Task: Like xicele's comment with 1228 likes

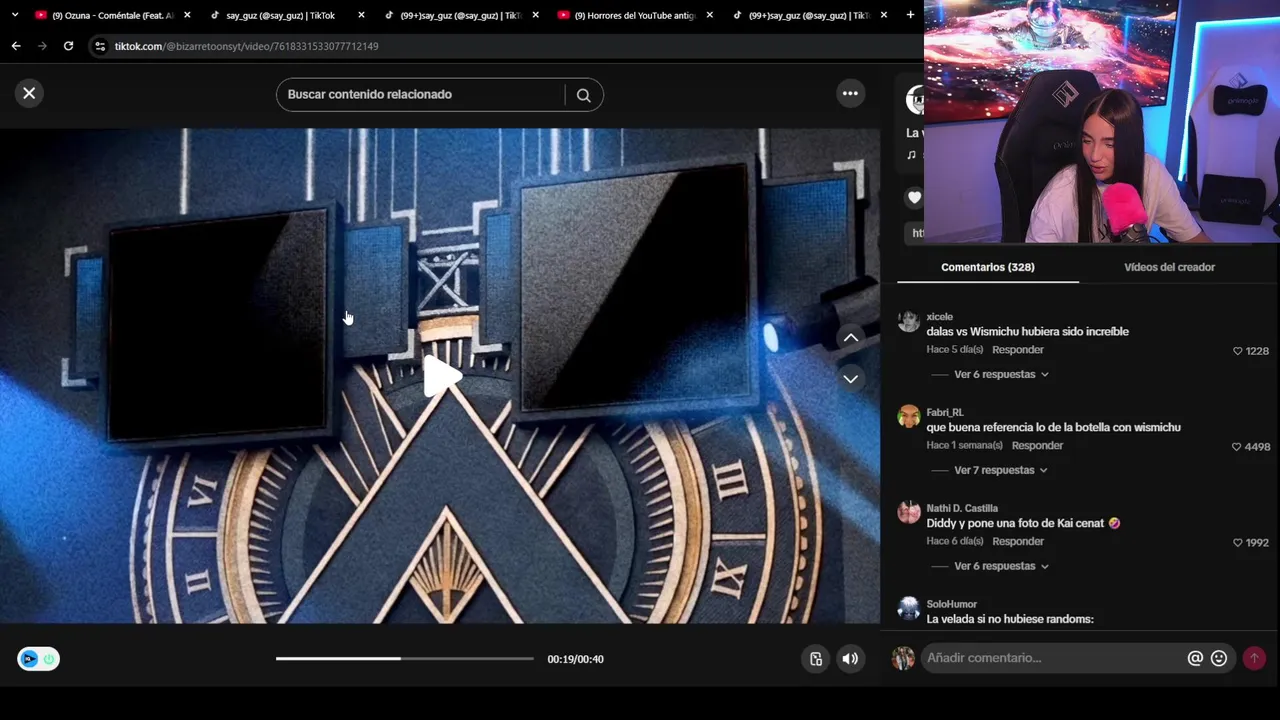Action: coord(1238,351)
